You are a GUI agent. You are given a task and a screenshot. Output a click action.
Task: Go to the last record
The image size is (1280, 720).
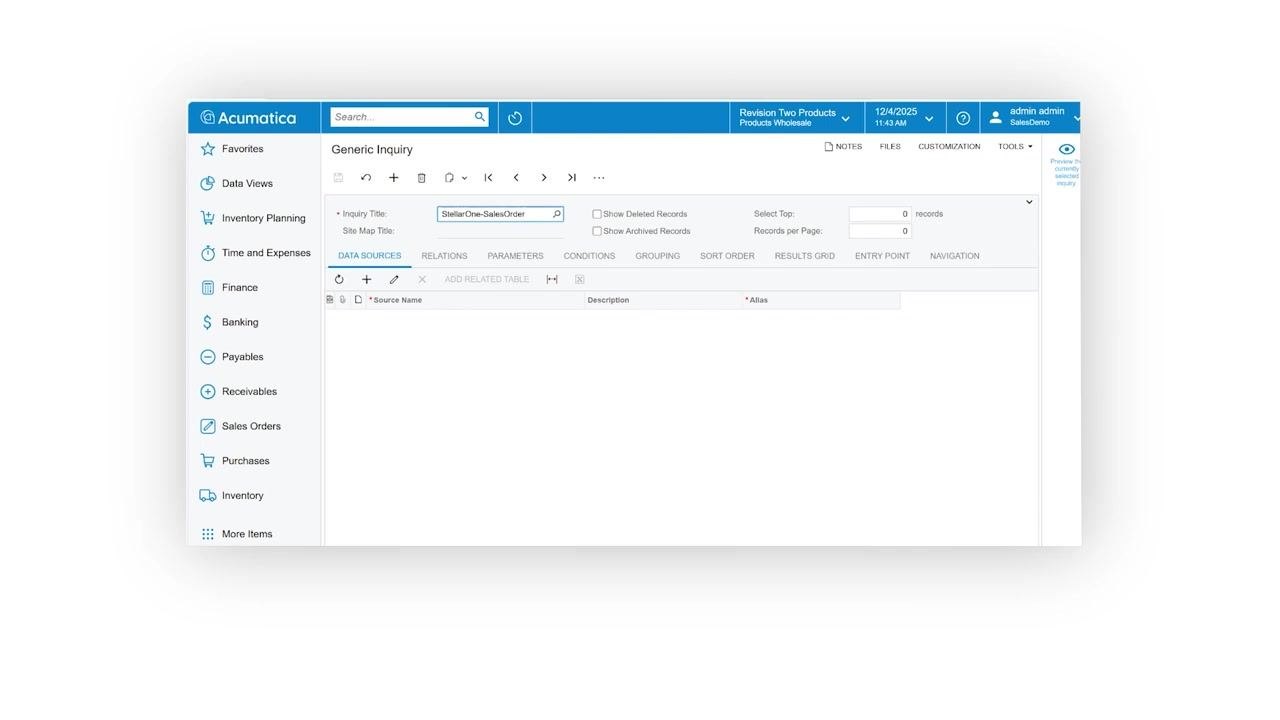(572, 178)
